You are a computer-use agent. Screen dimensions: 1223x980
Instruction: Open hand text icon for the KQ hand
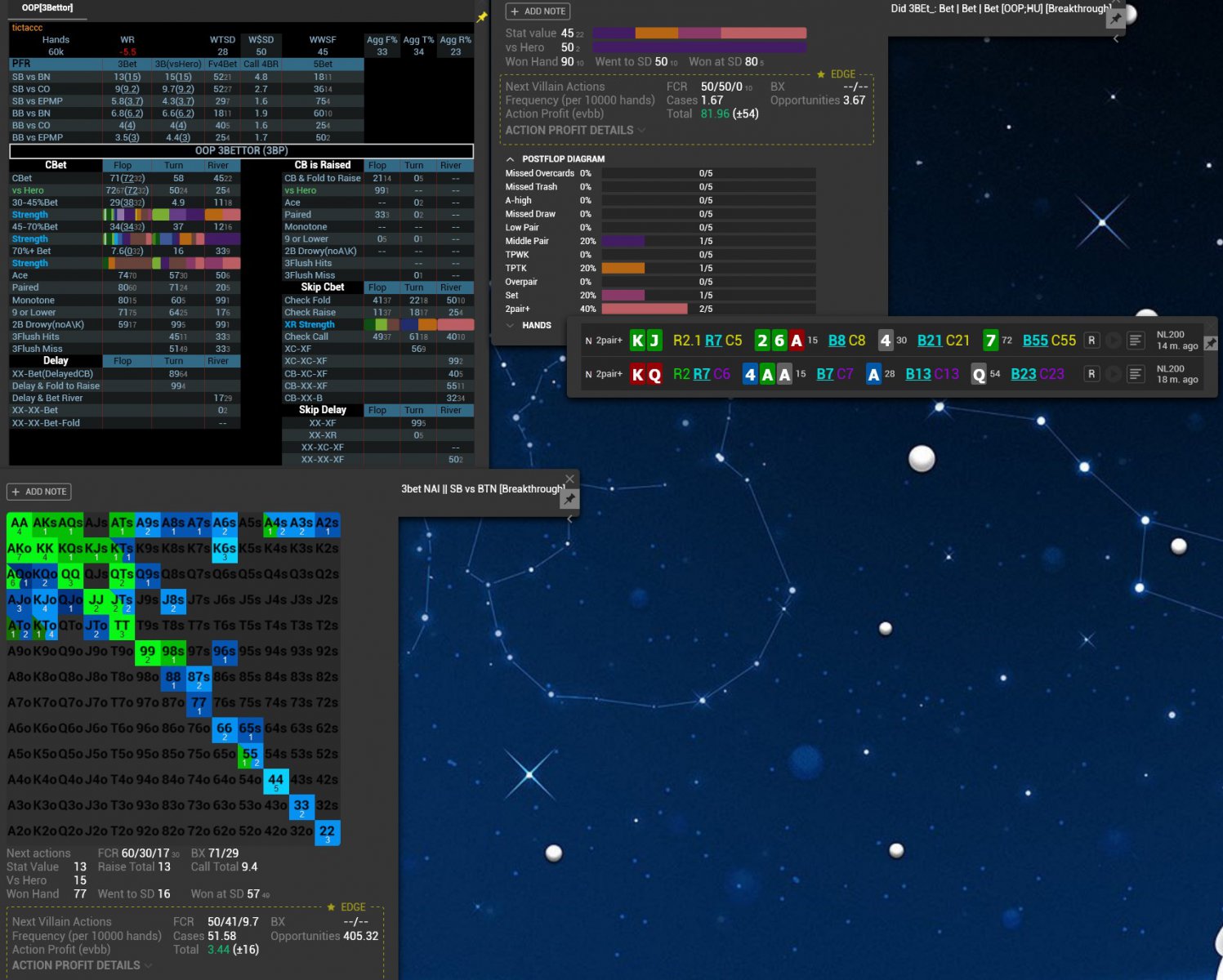pyautogui.click(x=1135, y=374)
